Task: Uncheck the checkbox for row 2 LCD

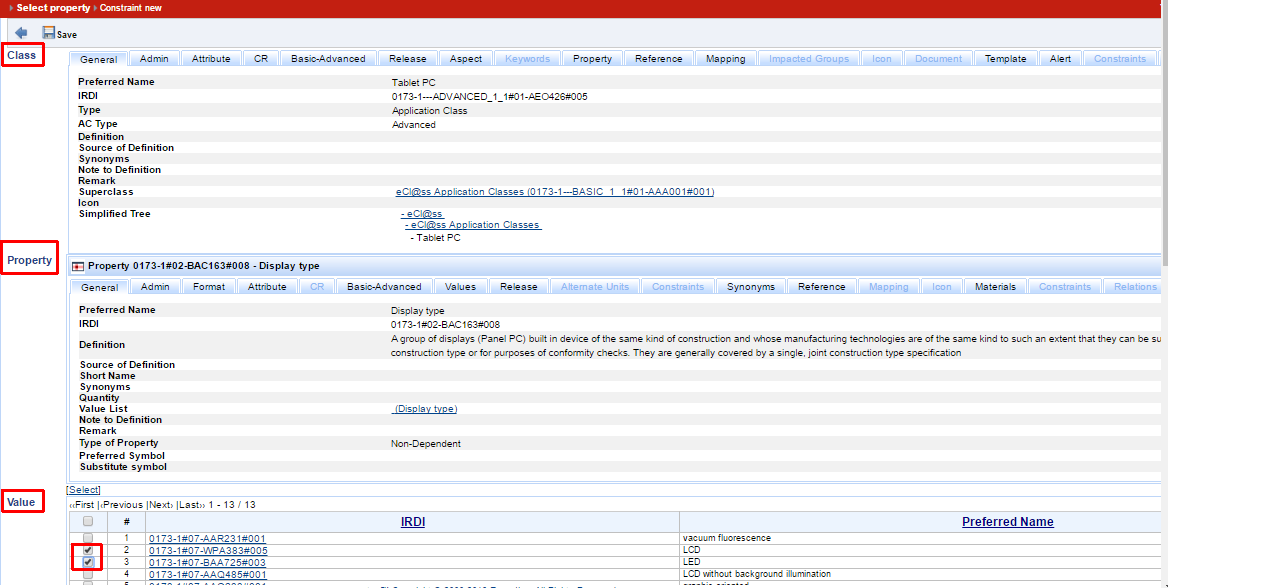Action: pos(88,551)
